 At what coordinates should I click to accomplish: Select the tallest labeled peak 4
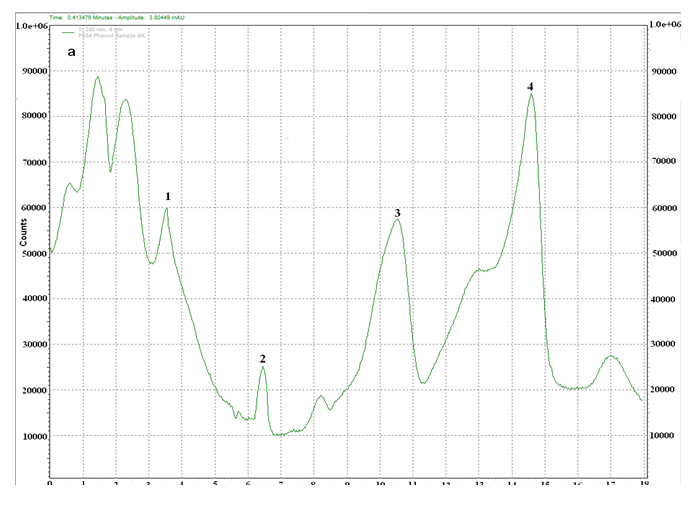[x=530, y=87]
